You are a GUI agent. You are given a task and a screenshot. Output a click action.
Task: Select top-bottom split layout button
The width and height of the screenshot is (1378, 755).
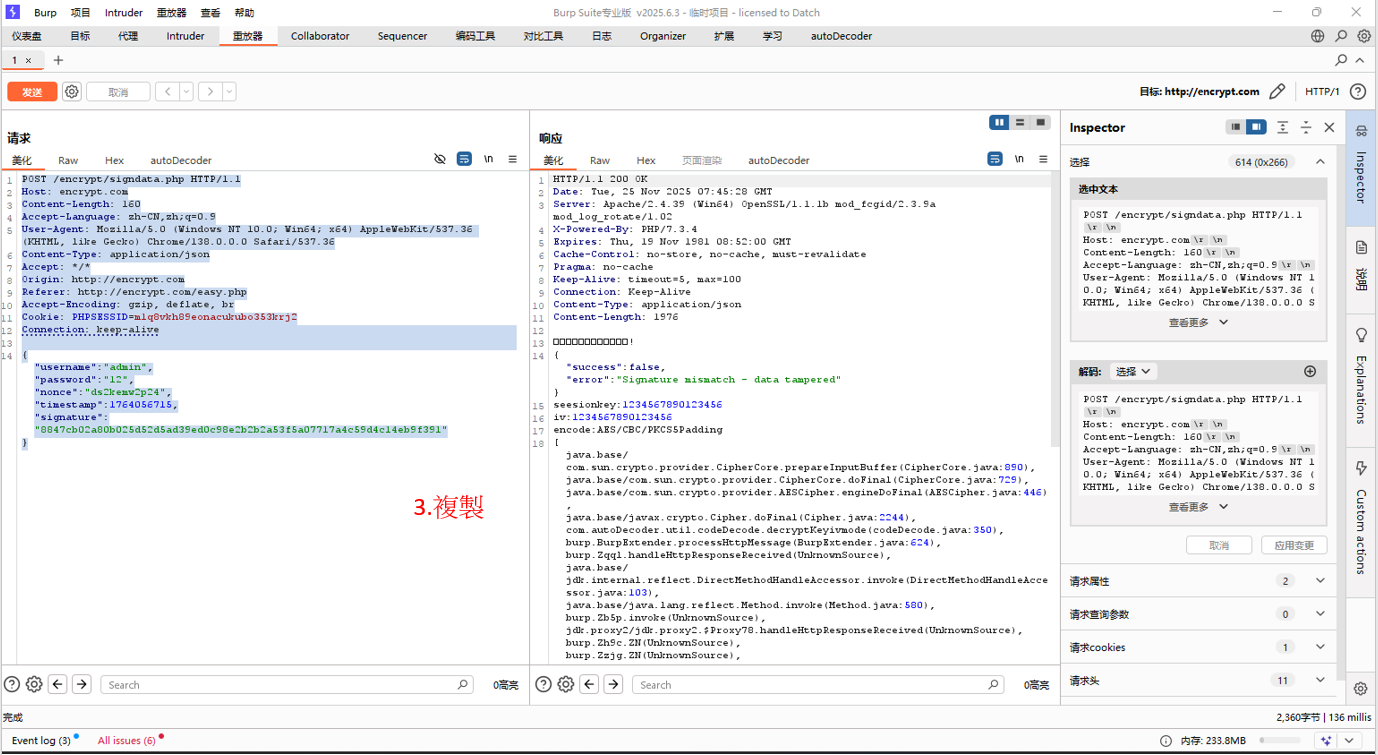[1020, 122]
